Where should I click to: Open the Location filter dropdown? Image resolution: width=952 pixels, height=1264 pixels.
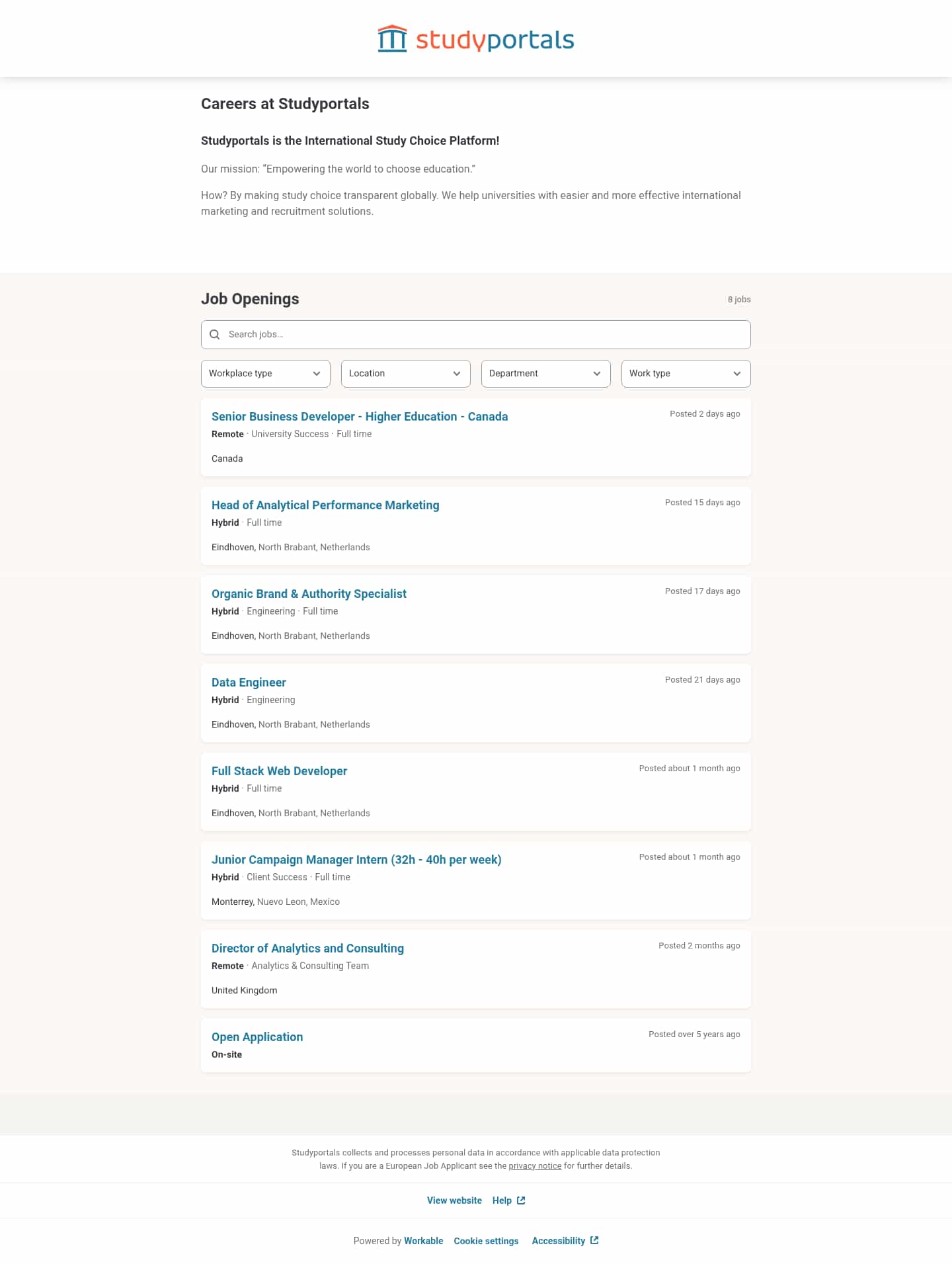[x=406, y=374]
